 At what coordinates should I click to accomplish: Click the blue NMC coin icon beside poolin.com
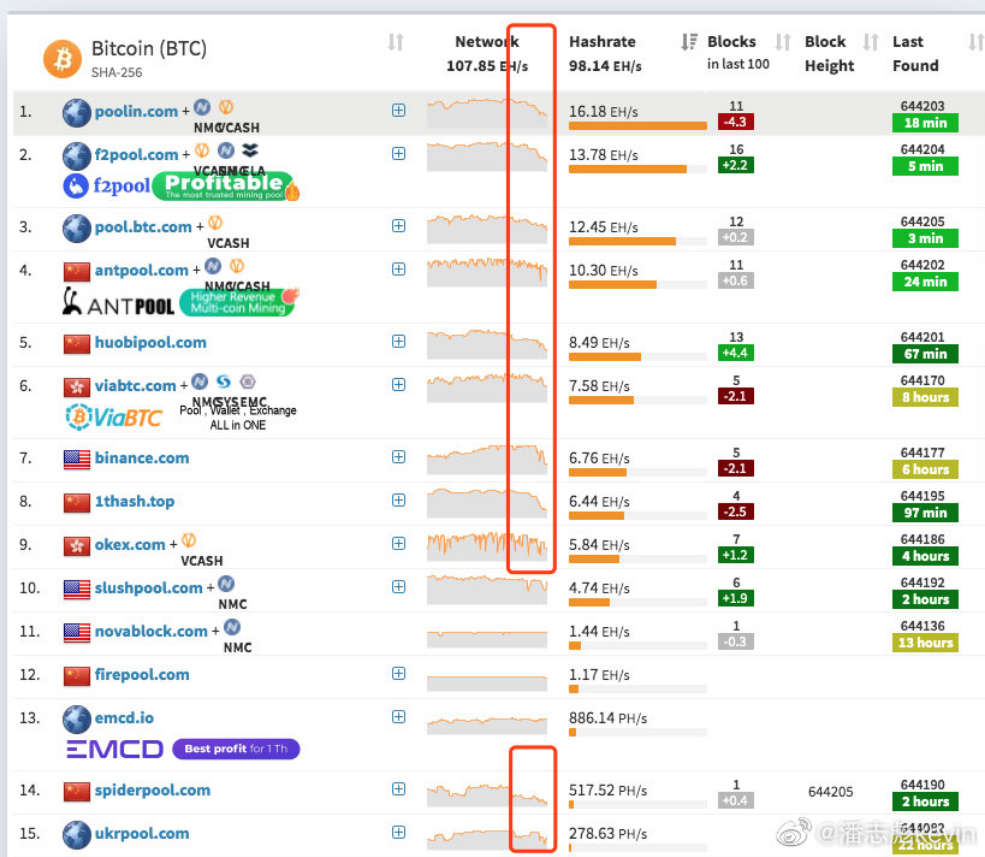202,107
